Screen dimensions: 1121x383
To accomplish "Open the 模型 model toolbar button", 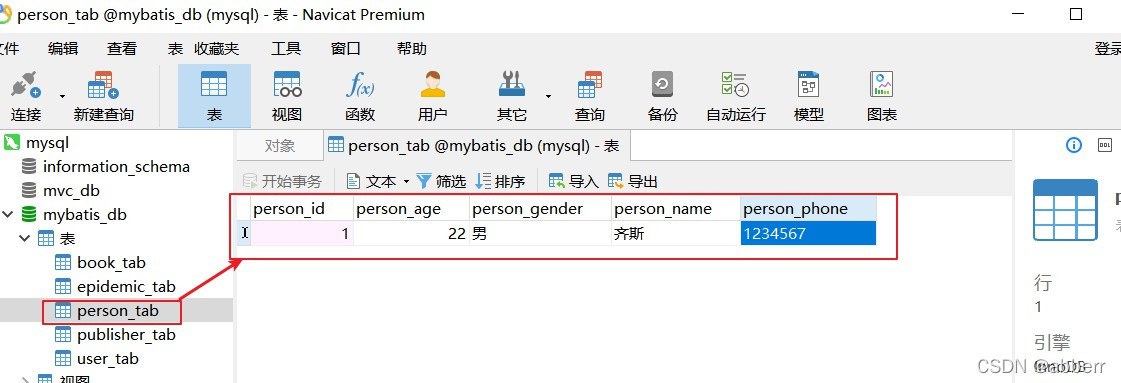I will (x=809, y=96).
